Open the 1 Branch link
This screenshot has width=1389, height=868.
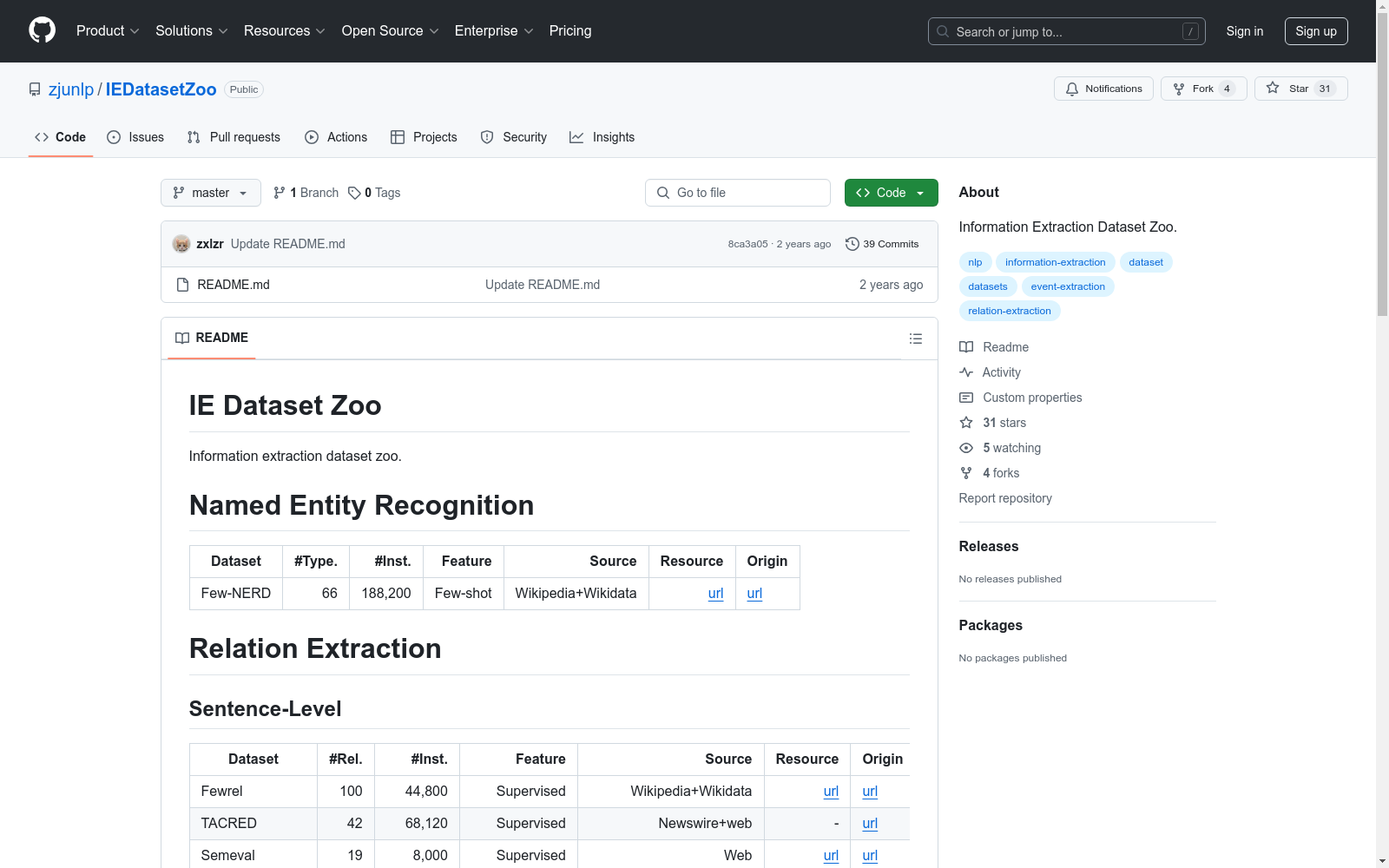[306, 193]
